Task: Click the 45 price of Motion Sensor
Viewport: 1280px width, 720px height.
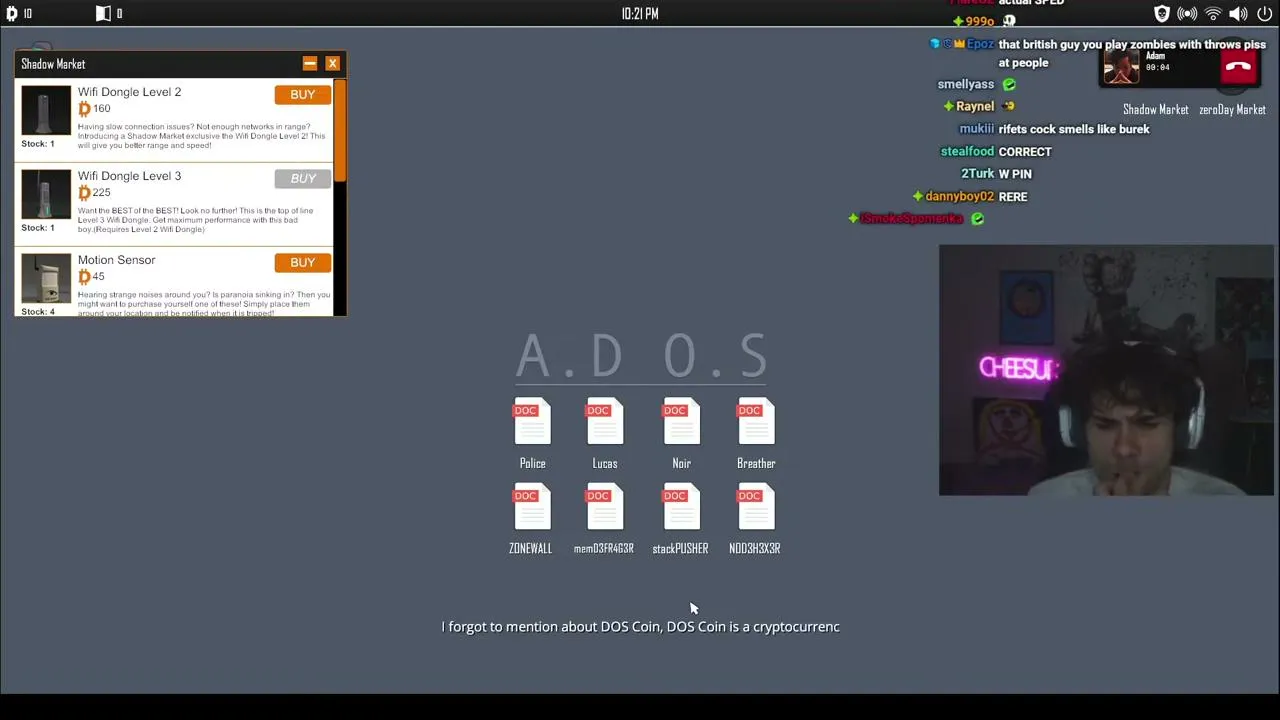Action: pos(98,276)
